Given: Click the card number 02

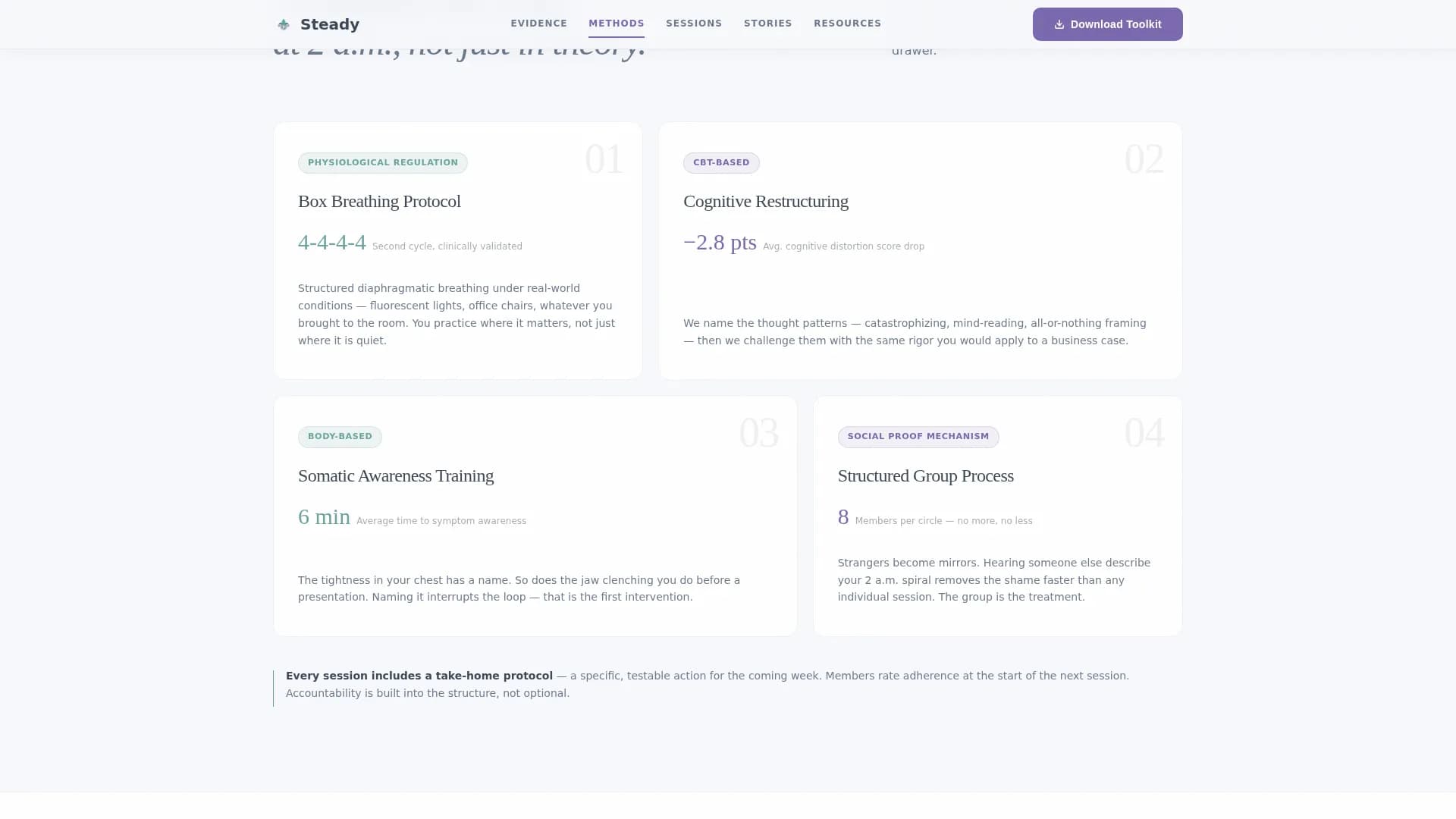Looking at the screenshot, I should click(x=1144, y=159).
